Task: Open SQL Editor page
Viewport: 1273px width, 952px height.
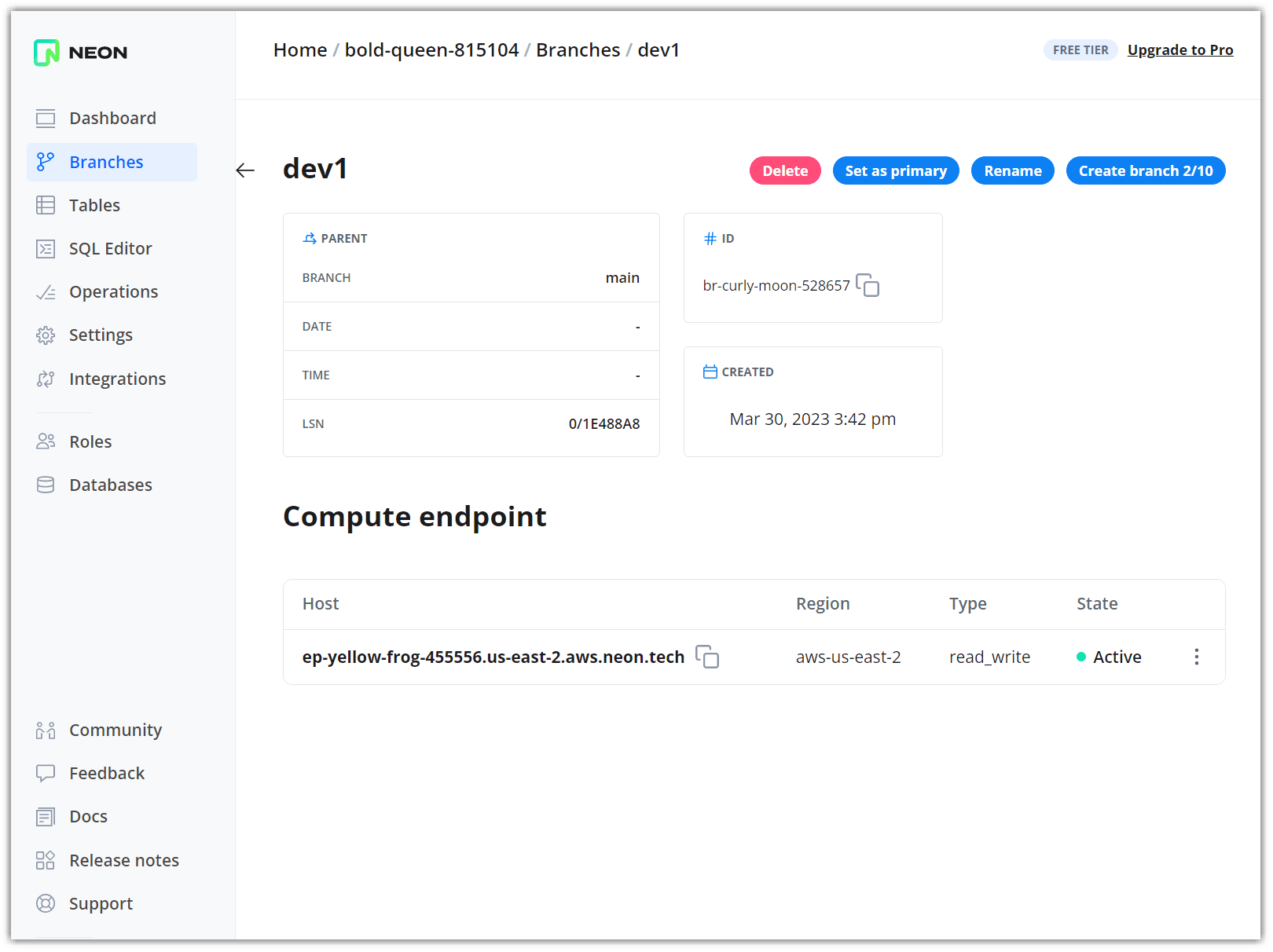Action: coord(112,249)
